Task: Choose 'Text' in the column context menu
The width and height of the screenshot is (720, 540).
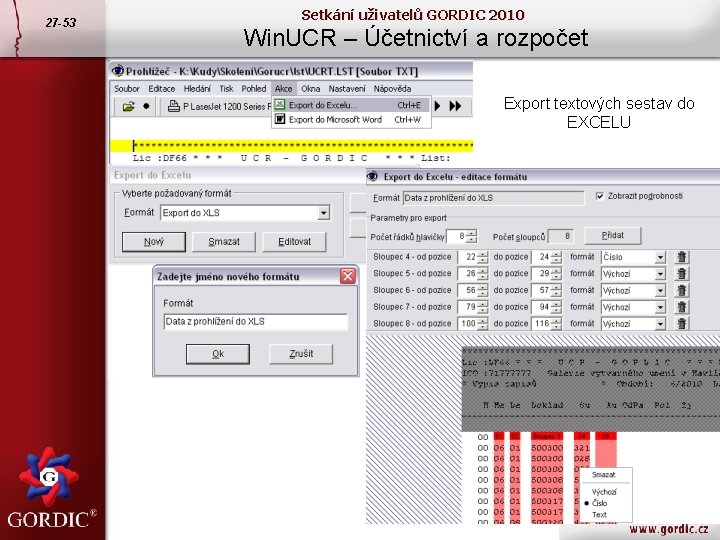Action: click(x=599, y=515)
